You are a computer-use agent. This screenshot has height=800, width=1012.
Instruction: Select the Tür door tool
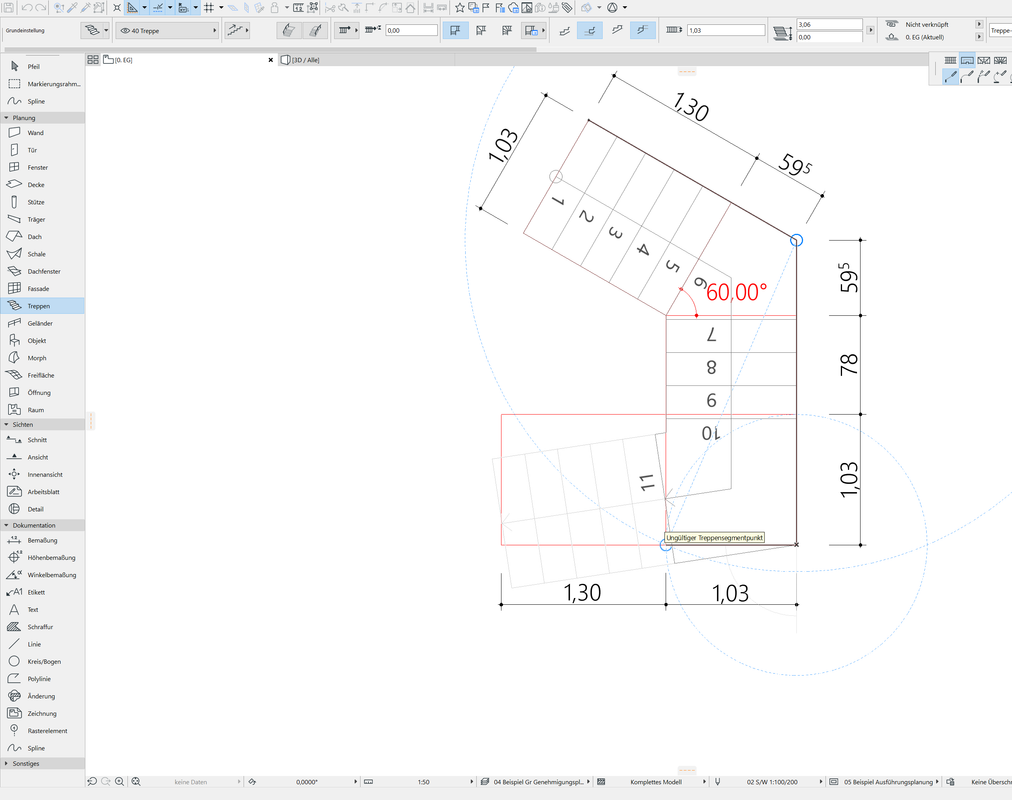tap(43, 150)
